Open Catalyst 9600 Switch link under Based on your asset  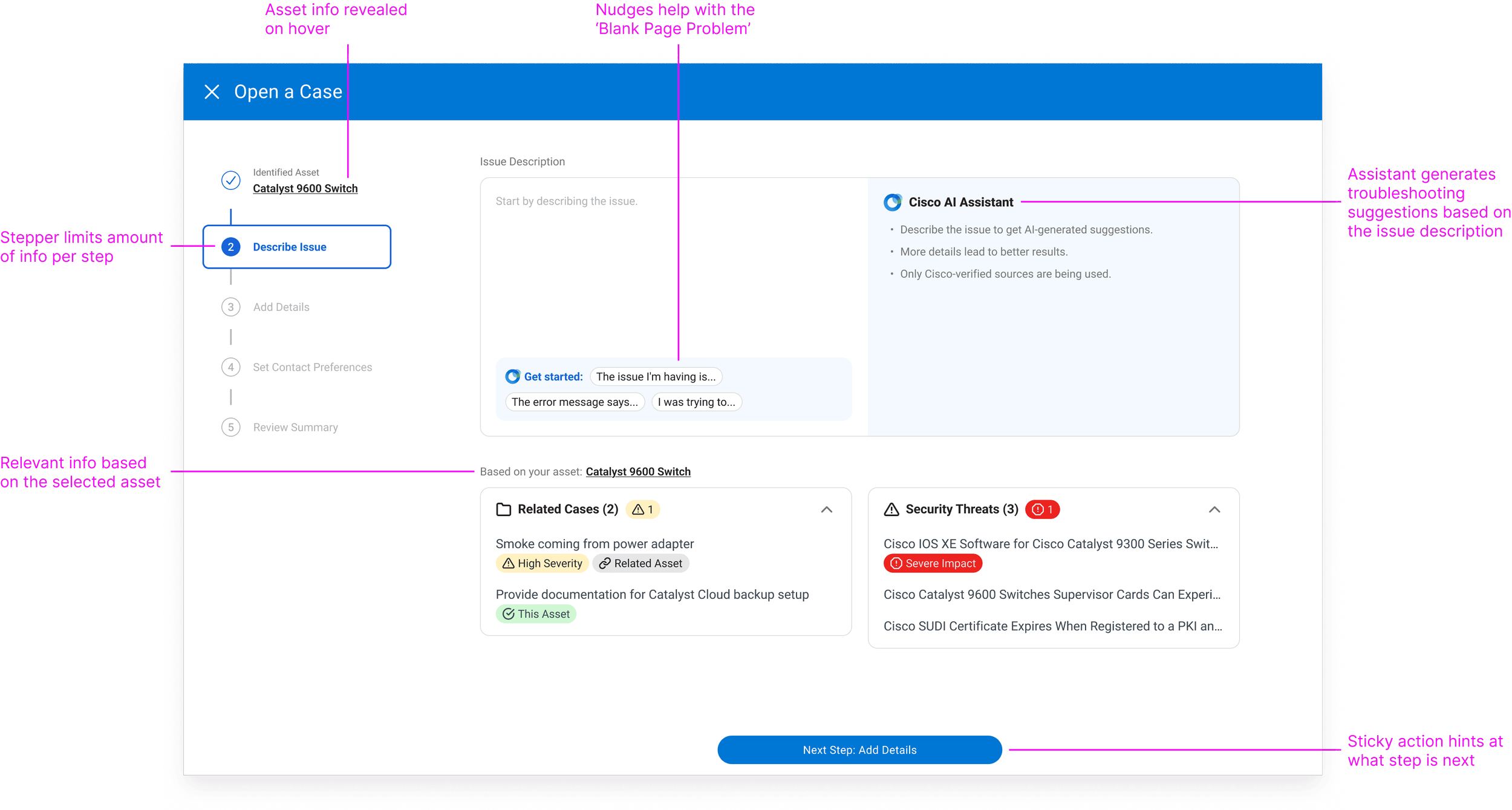click(x=637, y=471)
